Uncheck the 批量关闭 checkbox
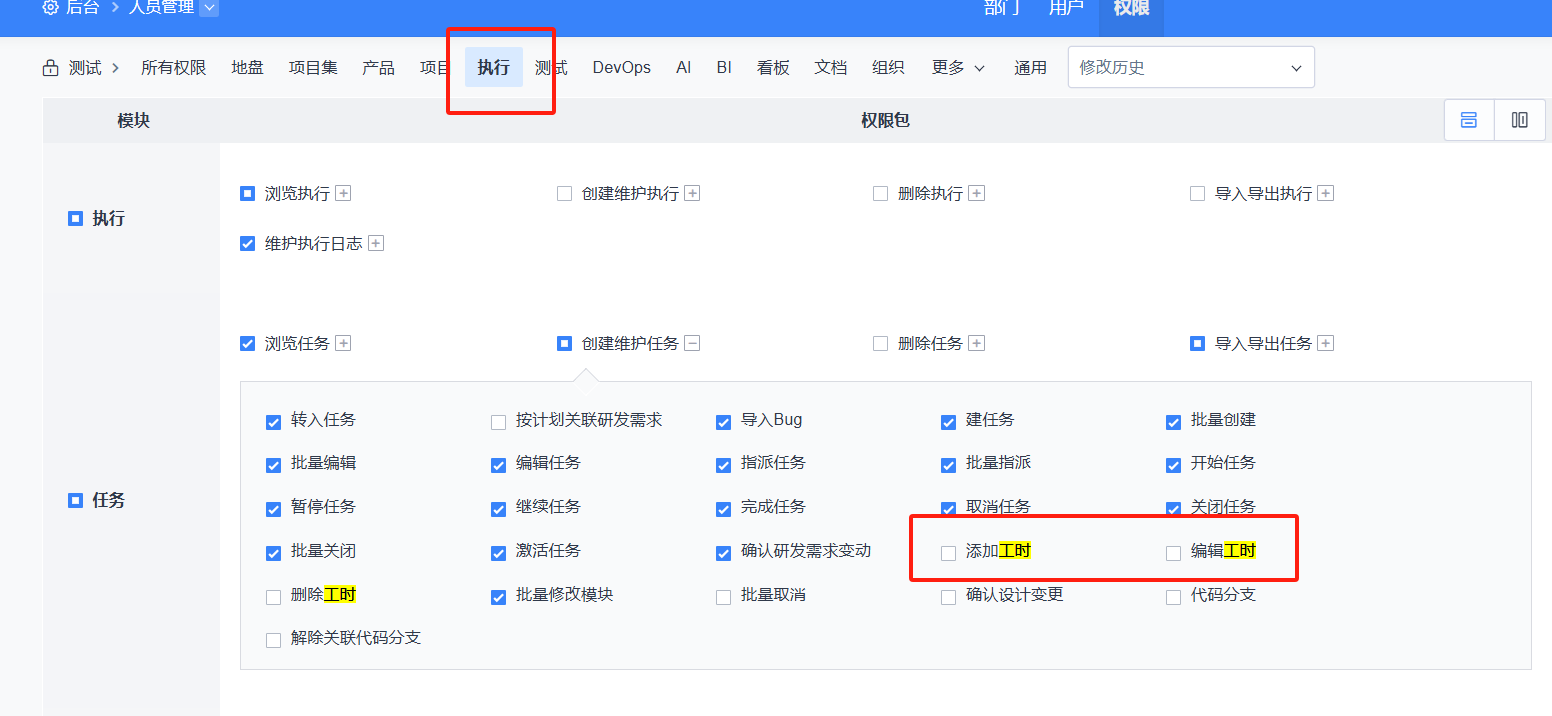1552x716 pixels. (x=273, y=553)
